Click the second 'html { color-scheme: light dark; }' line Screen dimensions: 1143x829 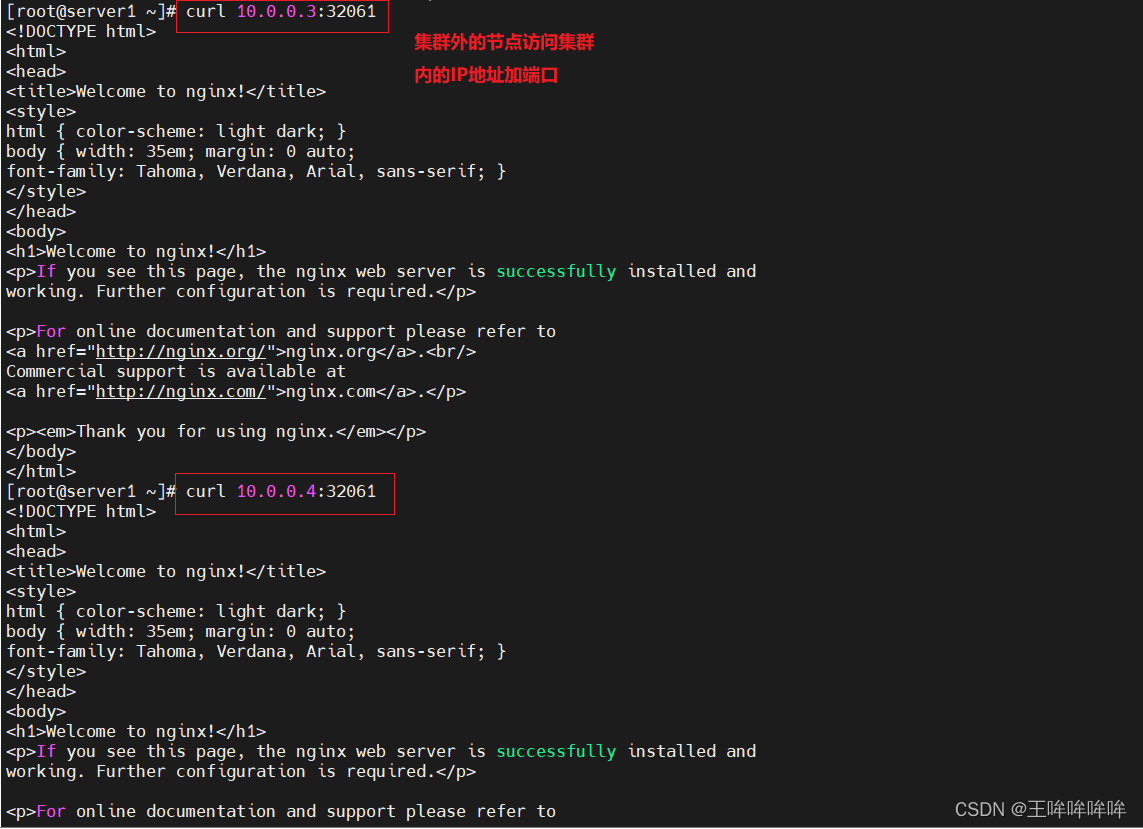coord(176,611)
